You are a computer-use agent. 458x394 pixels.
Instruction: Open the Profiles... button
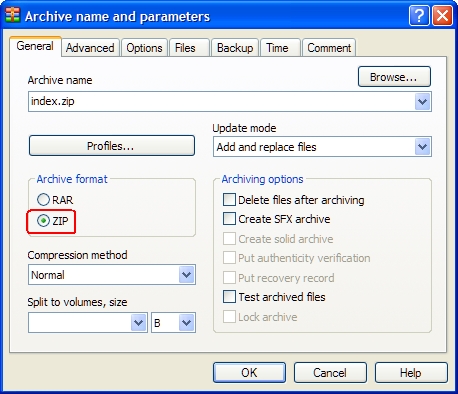tap(112, 146)
